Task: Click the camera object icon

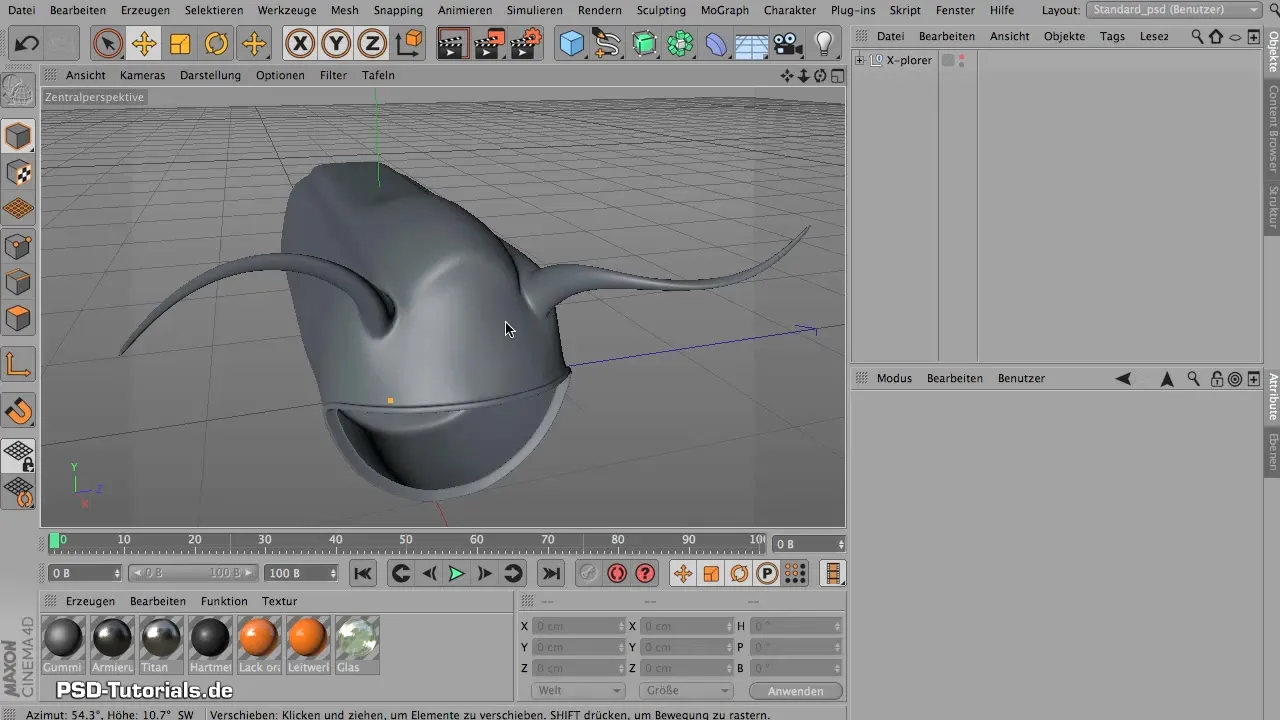Action: [788, 44]
